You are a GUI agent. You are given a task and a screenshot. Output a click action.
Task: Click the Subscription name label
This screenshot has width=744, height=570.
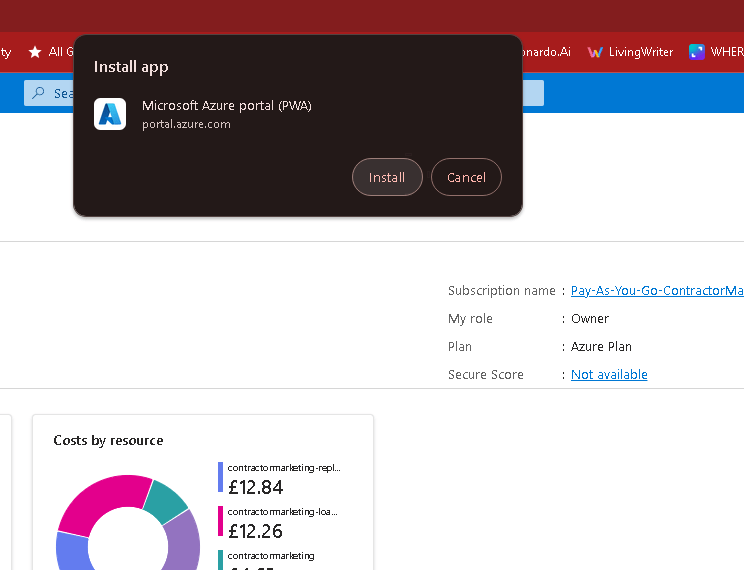tap(502, 290)
